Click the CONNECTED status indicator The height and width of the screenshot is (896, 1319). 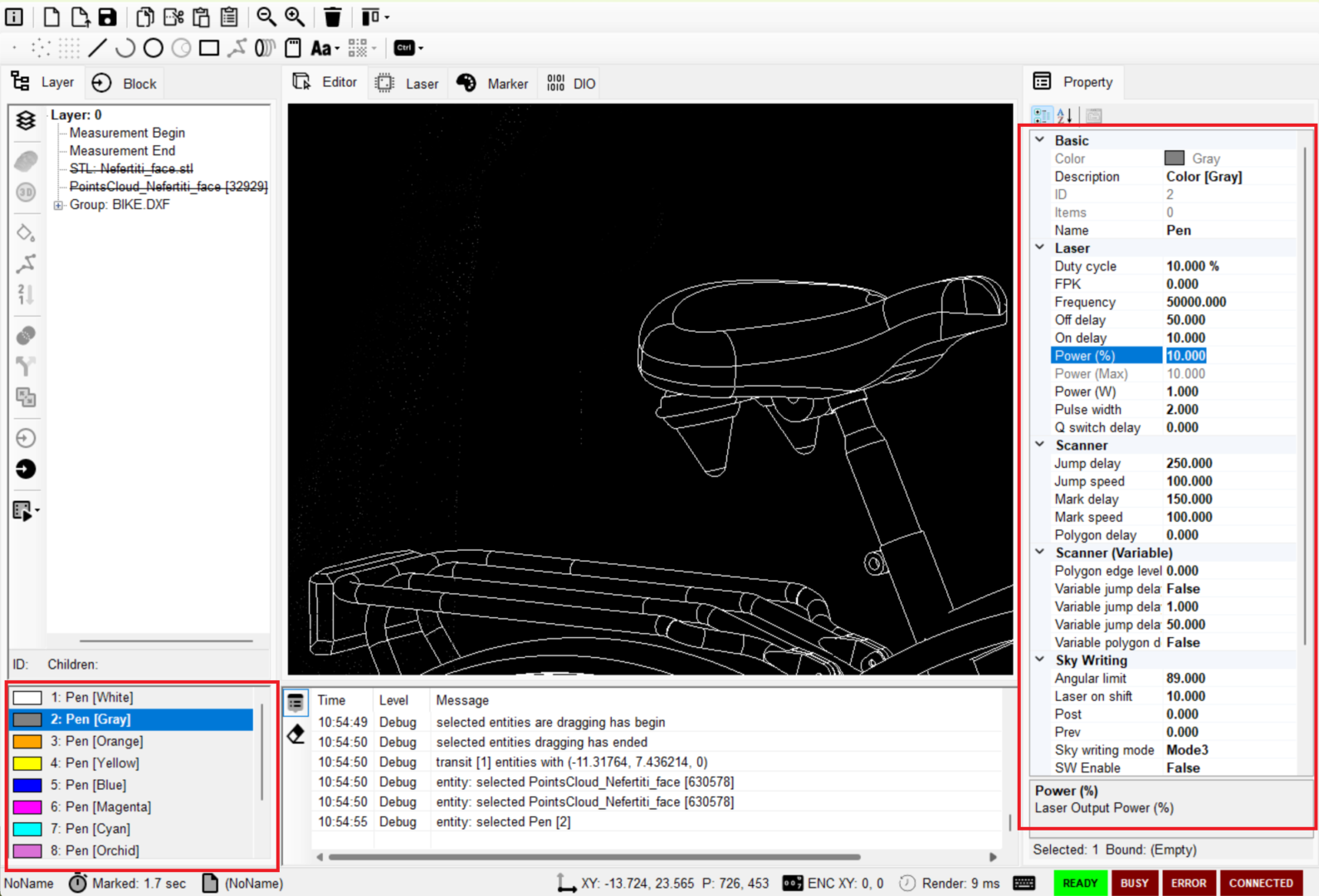click(1260, 883)
